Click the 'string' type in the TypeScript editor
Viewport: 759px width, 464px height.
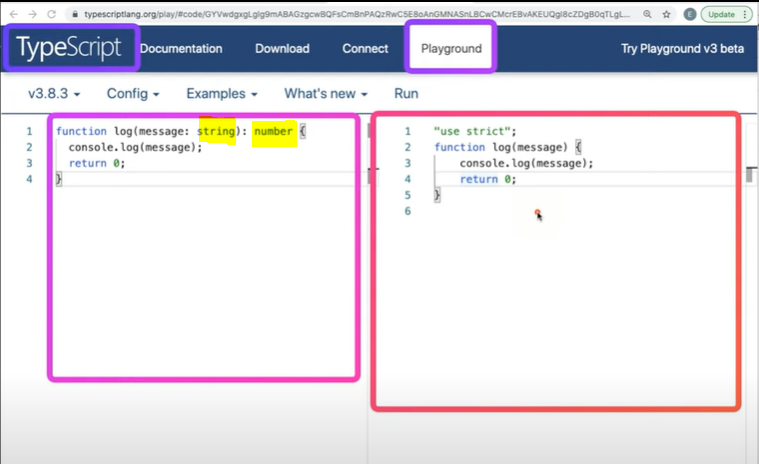point(216,131)
